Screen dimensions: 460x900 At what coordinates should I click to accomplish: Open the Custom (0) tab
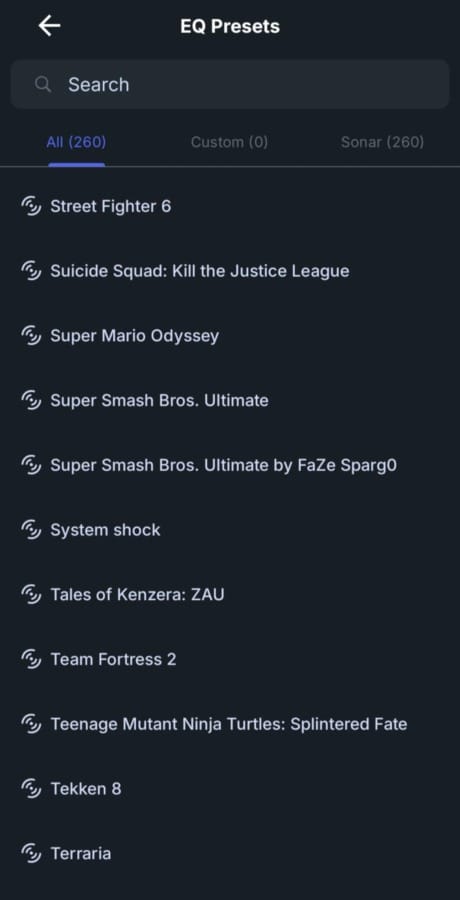pos(229,142)
